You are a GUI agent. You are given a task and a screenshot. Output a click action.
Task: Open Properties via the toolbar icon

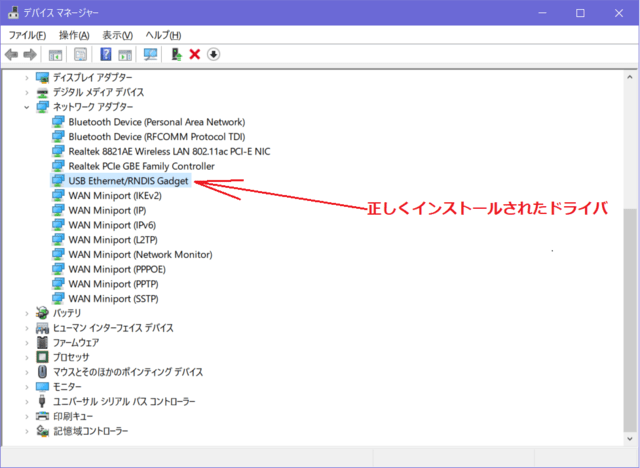click(57, 54)
